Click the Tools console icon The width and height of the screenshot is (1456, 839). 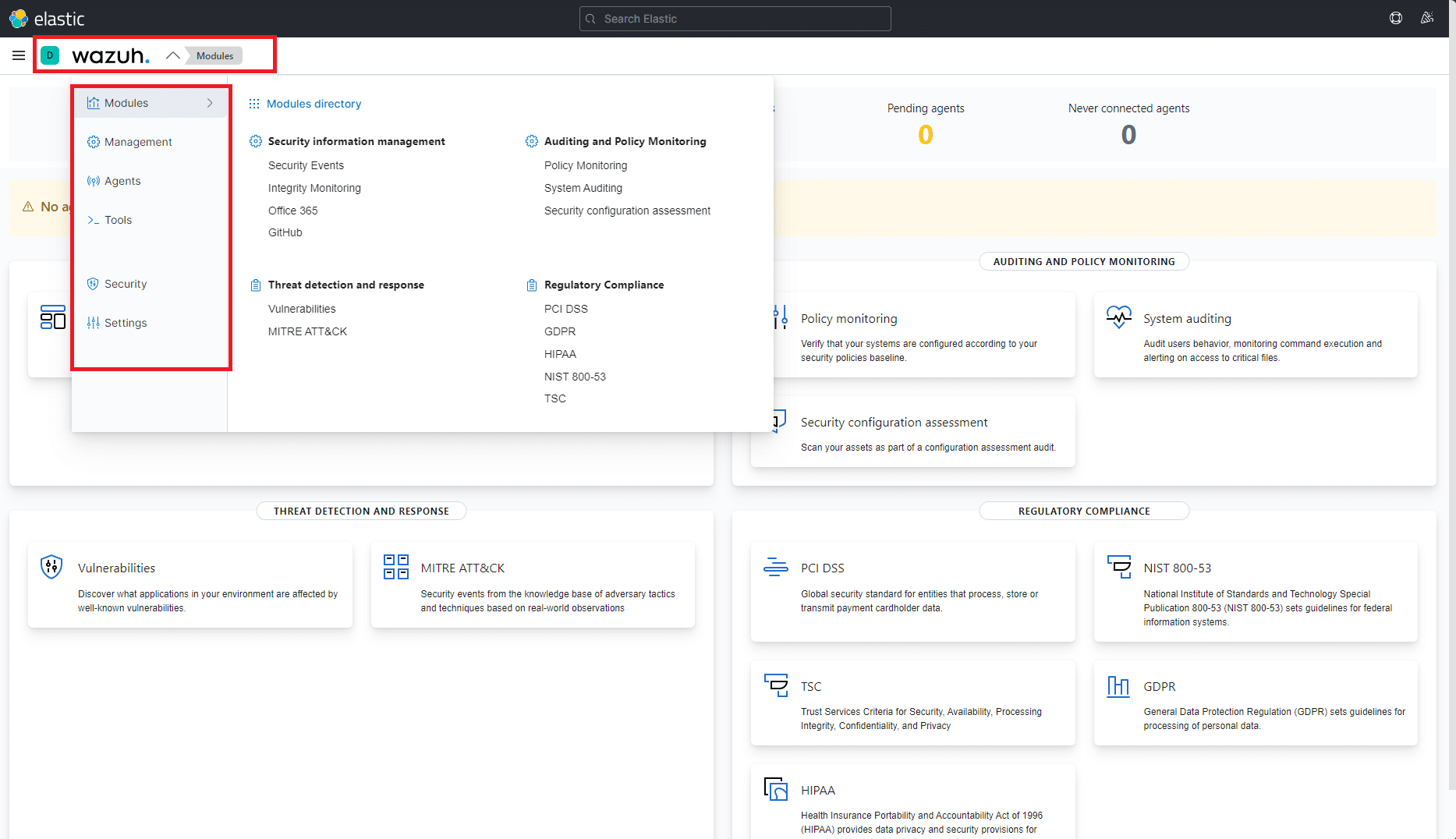(94, 220)
